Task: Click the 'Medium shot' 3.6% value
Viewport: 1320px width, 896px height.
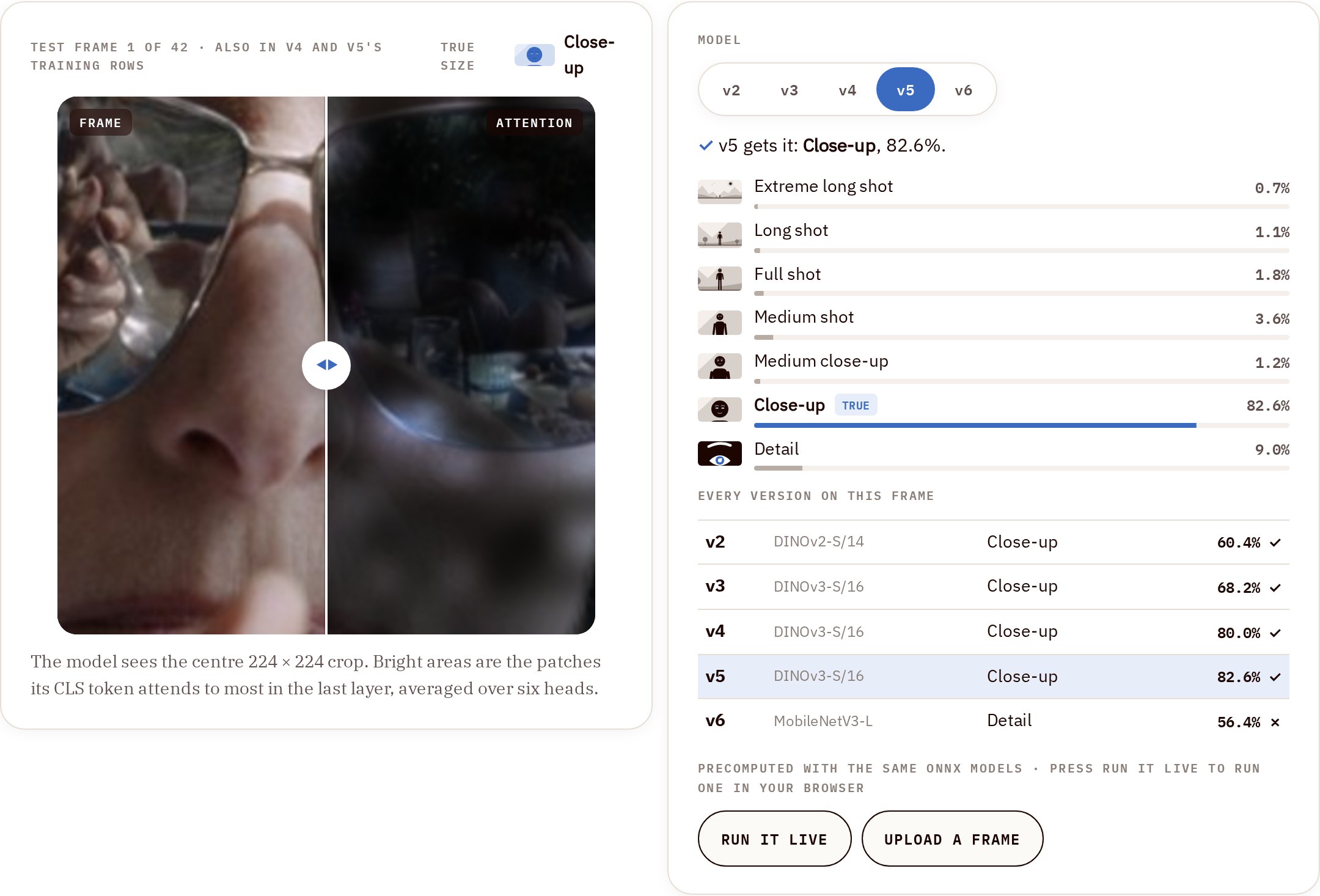Action: (1272, 319)
